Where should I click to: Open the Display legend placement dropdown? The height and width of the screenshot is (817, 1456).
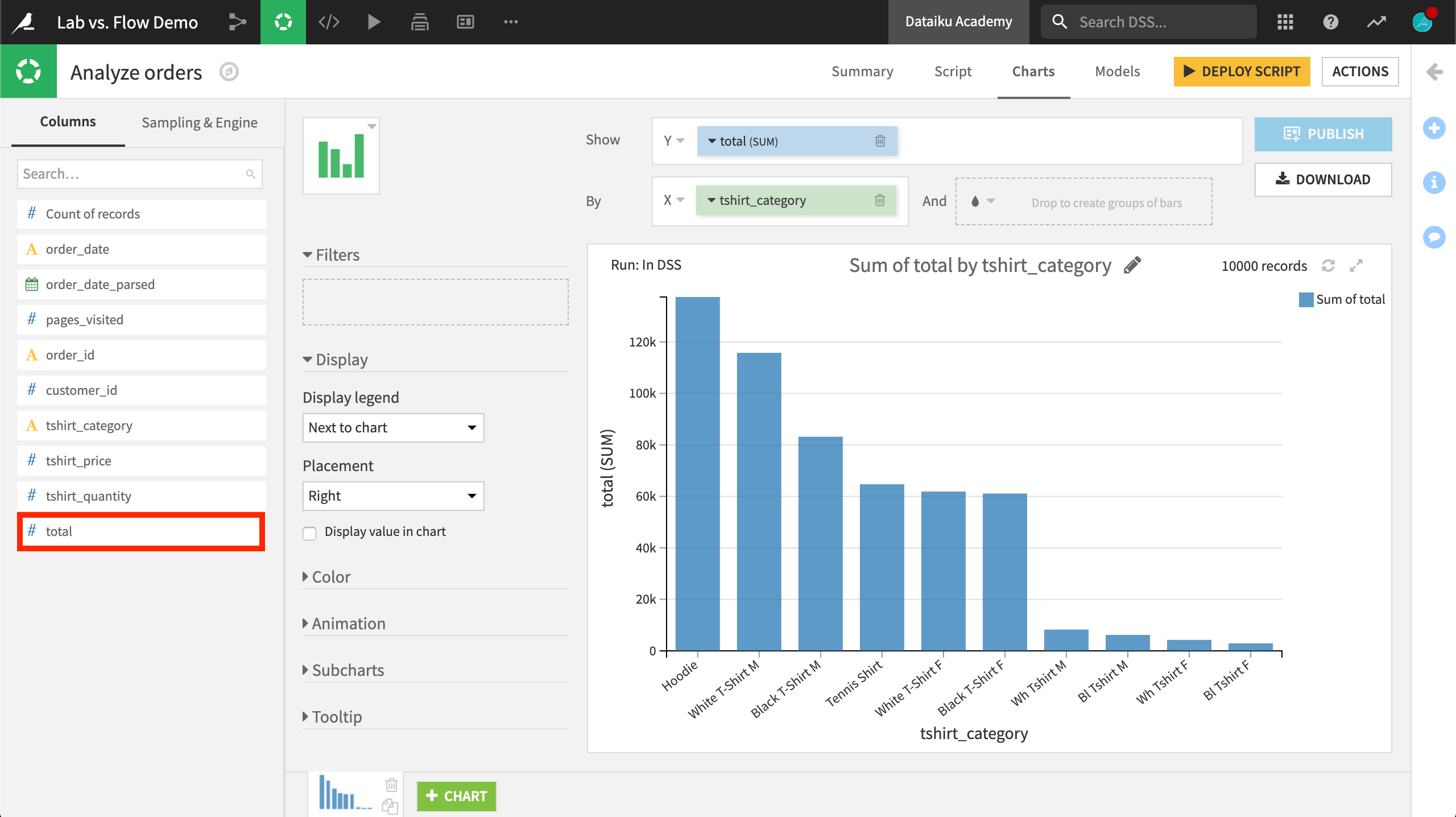(392, 496)
